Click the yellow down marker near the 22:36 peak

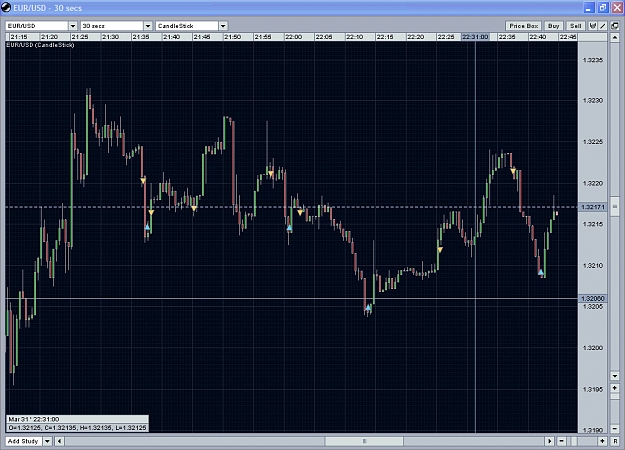[x=513, y=172]
